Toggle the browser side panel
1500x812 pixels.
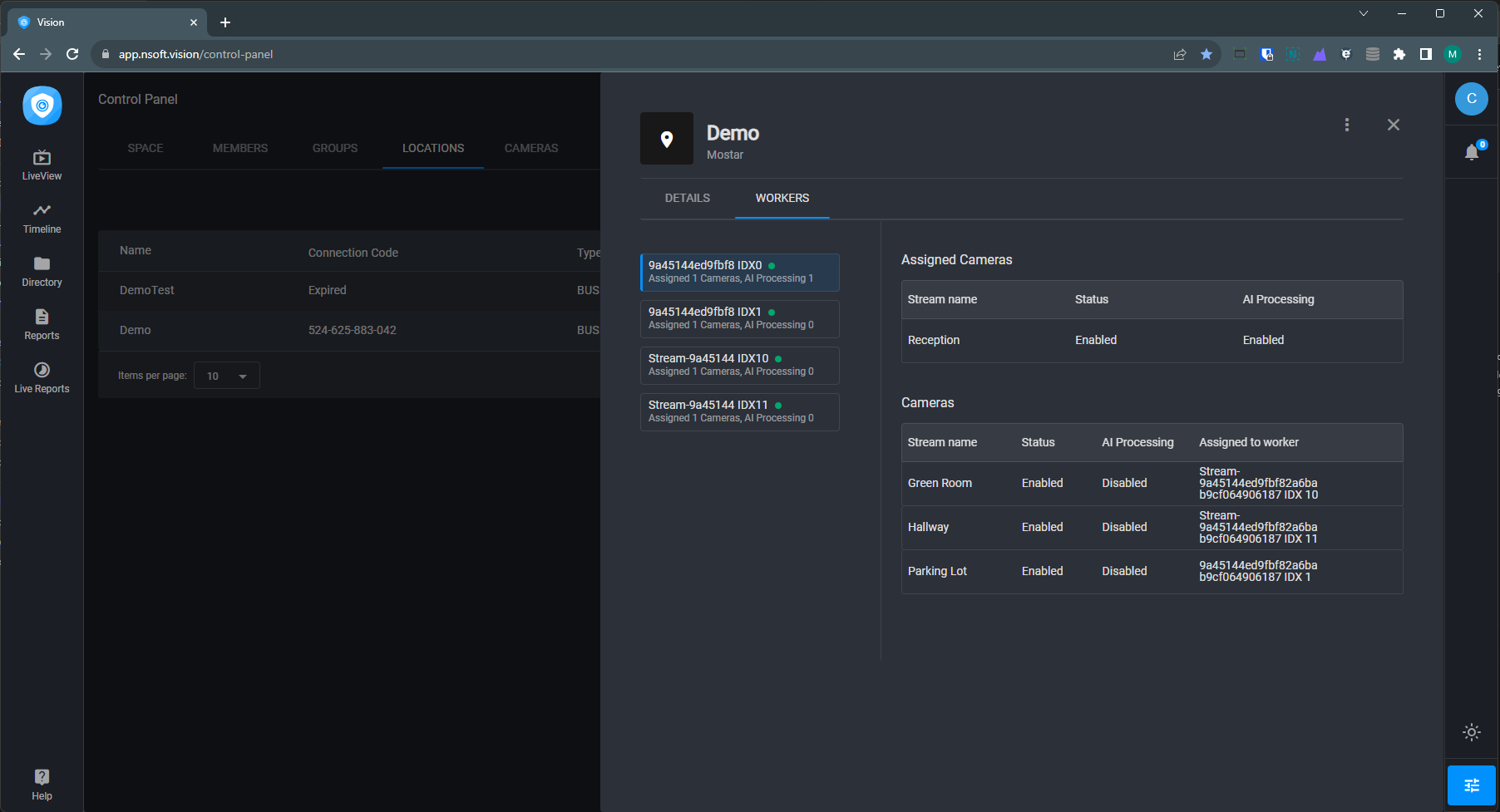tap(1426, 54)
